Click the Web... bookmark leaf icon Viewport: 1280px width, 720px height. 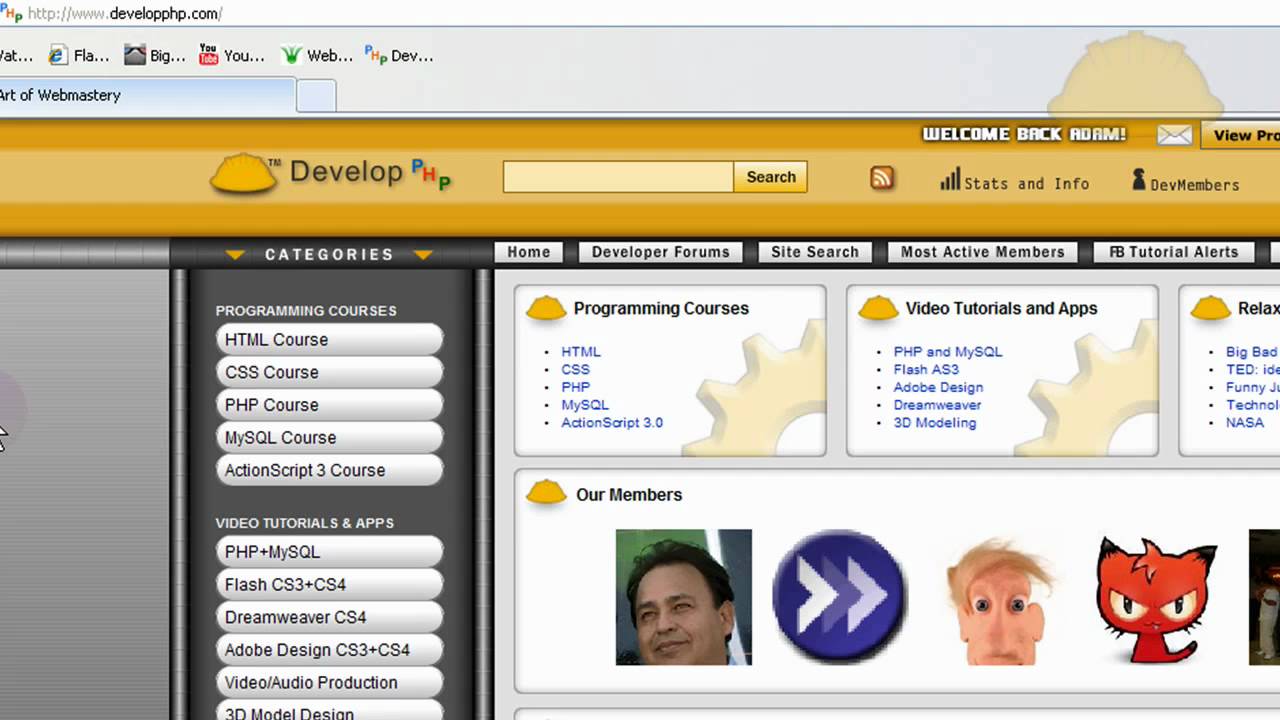[291, 55]
